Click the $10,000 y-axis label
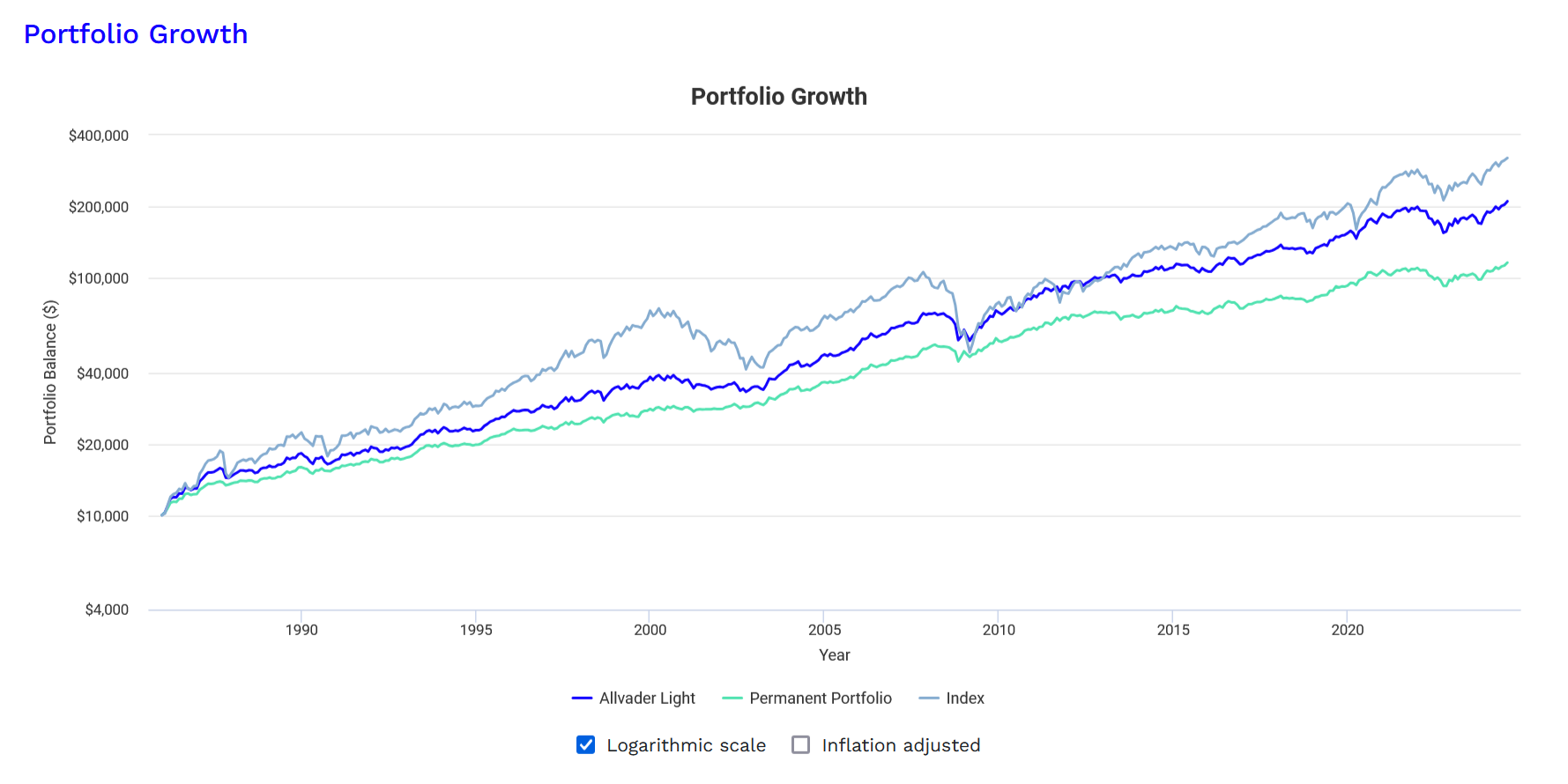Image resolution: width=1568 pixels, height=784 pixels. coord(102,516)
